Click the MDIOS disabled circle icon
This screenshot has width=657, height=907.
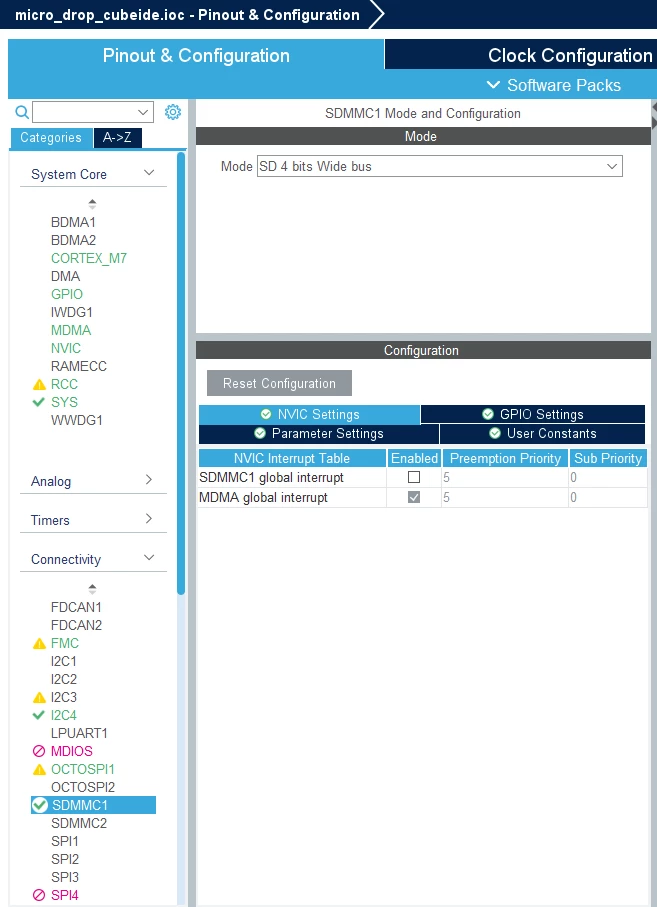coord(39,751)
